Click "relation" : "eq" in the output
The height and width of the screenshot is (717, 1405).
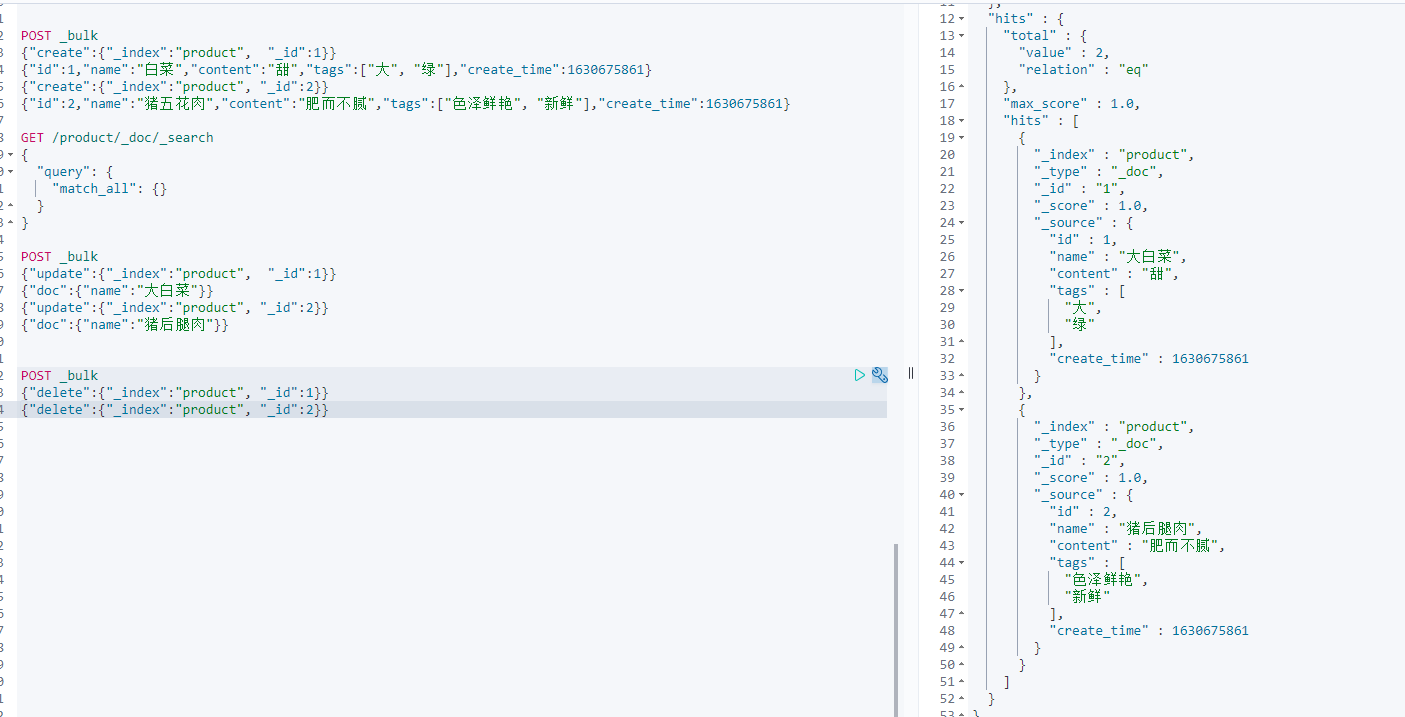tap(1083, 69)
